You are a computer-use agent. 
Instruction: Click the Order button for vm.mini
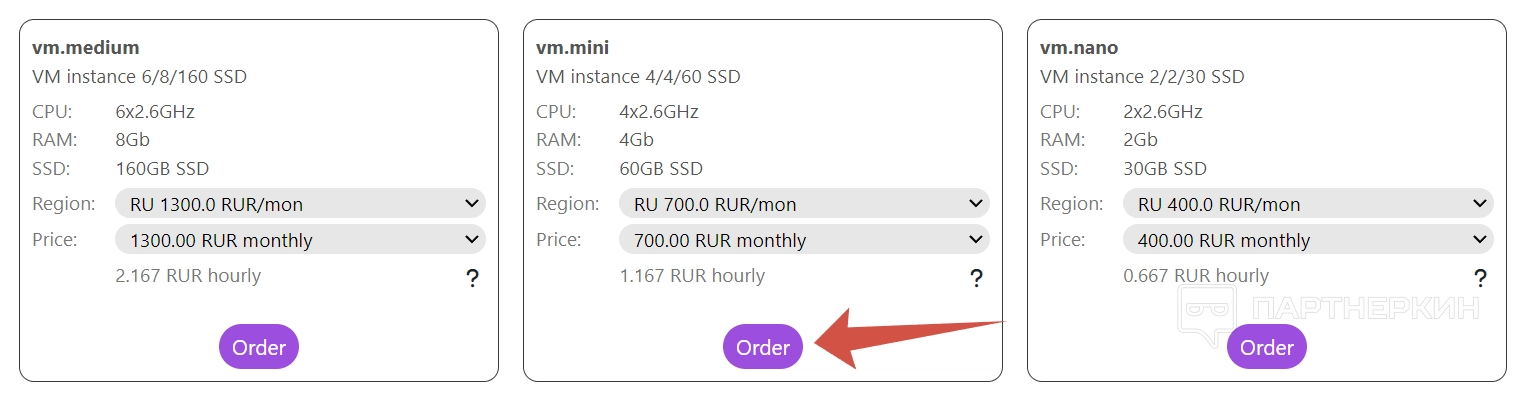pos(763,347)
